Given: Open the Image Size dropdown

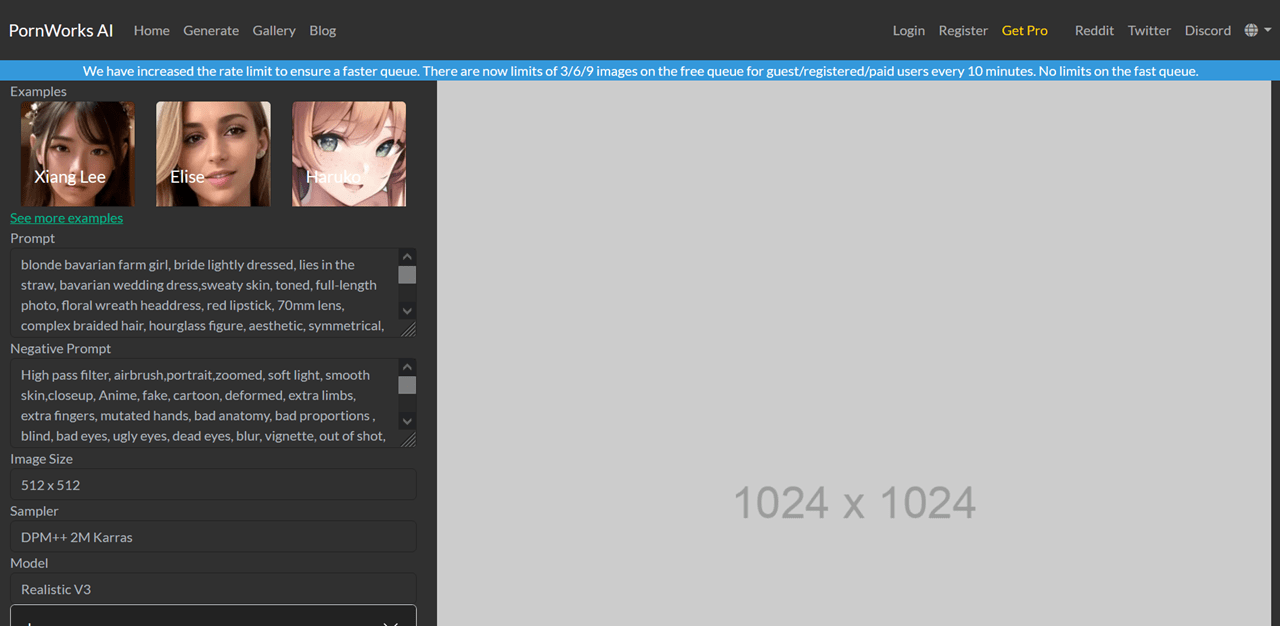Looking at the screenshot, I should (x=213, y=485).
